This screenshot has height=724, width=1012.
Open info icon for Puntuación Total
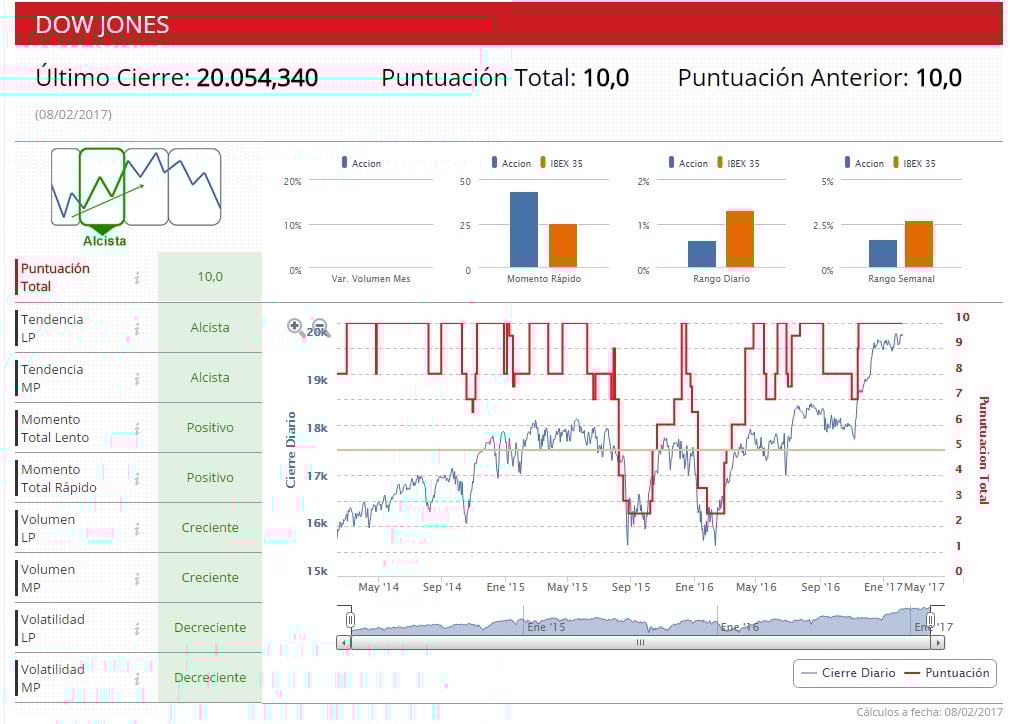coord(137,277)
